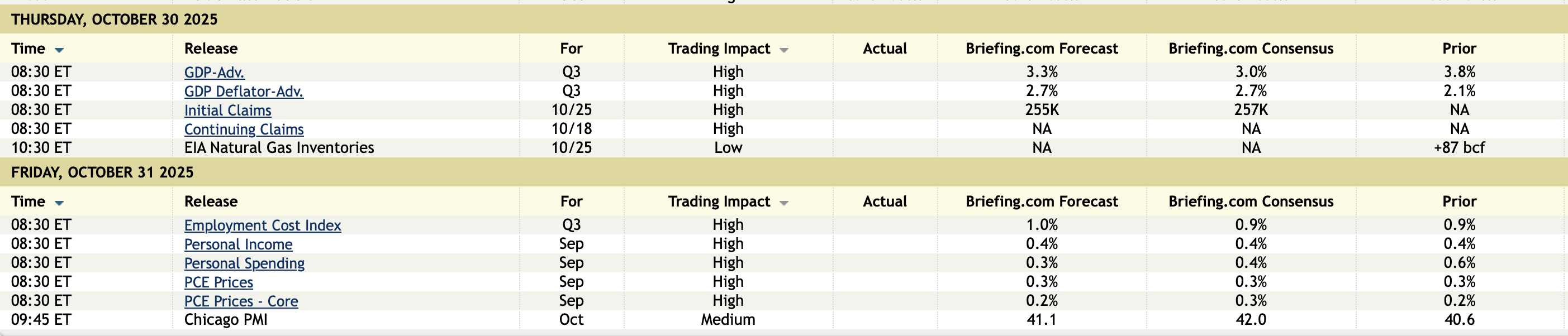The height and width of the screenshot is (336, 1568).
Task: Open the Personal Income link
Action: pyautogui.click(x=238, y=244)
